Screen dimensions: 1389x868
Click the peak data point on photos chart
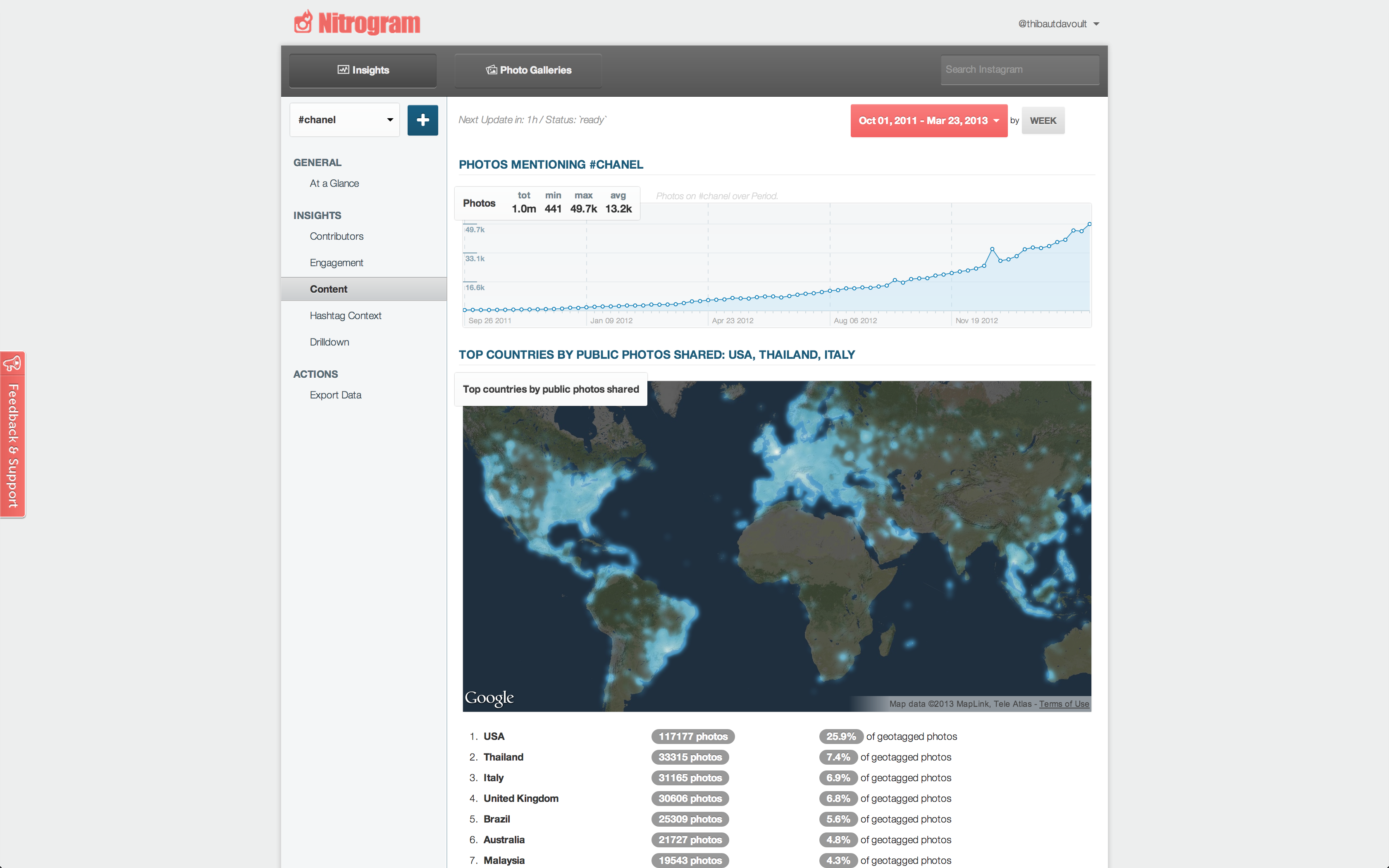tap(1089, 224)
